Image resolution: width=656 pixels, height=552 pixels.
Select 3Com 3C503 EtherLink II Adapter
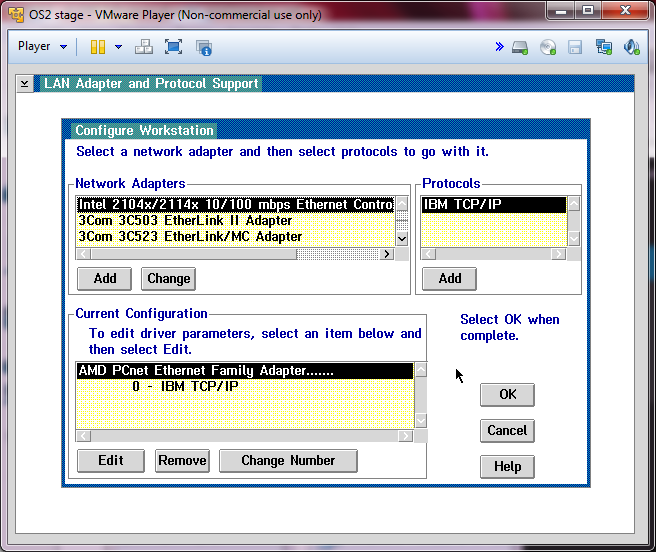click(236, 221)
